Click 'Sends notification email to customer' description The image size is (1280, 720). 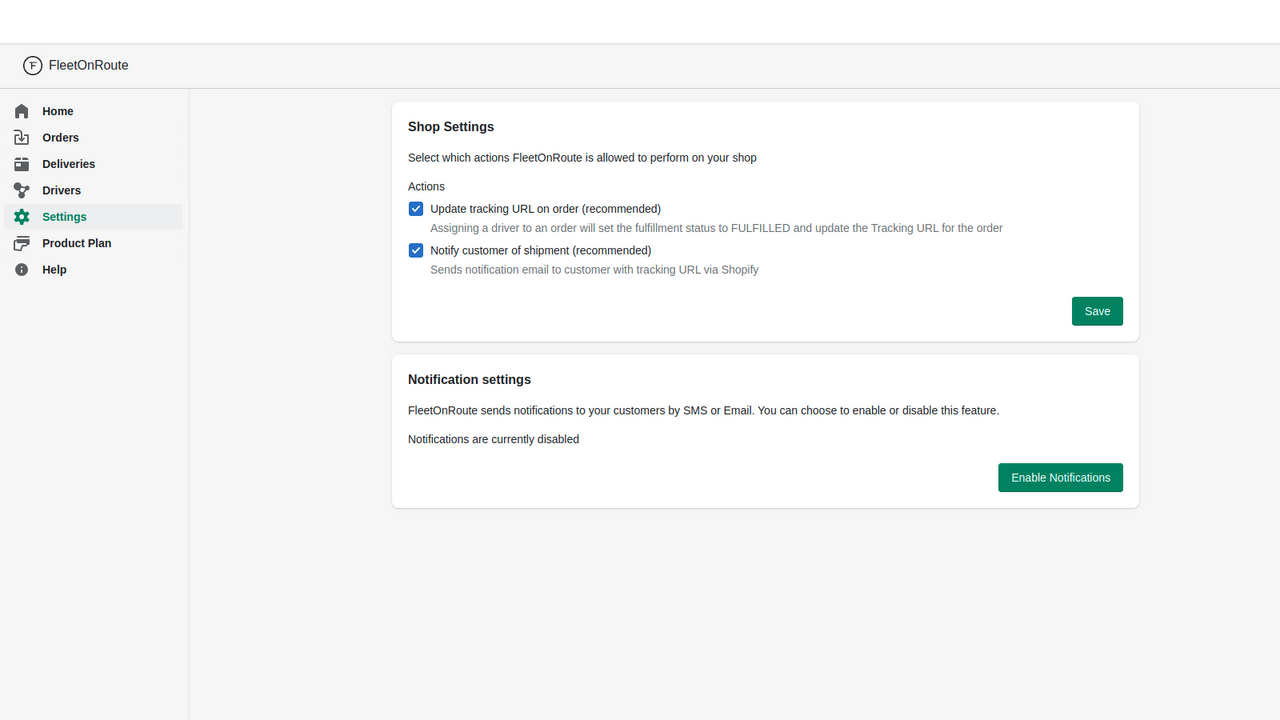[594, 270]
